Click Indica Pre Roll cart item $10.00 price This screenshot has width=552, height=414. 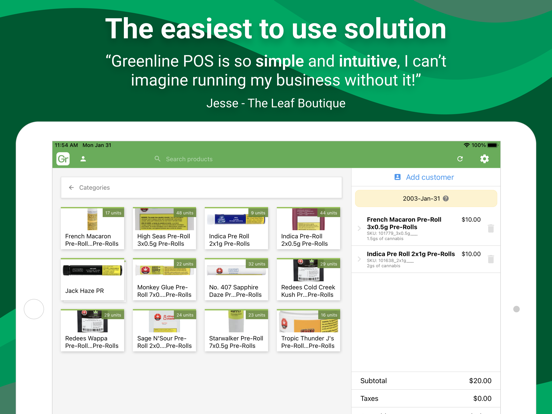click(471, 254)
